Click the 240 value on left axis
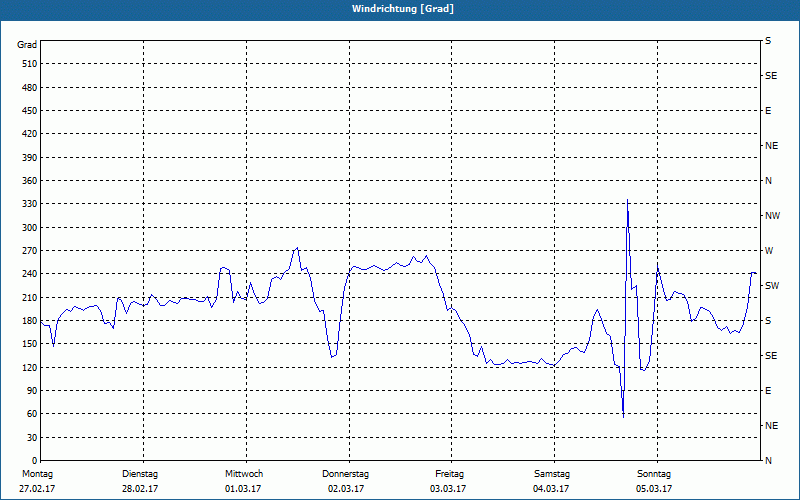Image resolution: width=800 pixels, height=500 pixels. click(30, 274)
